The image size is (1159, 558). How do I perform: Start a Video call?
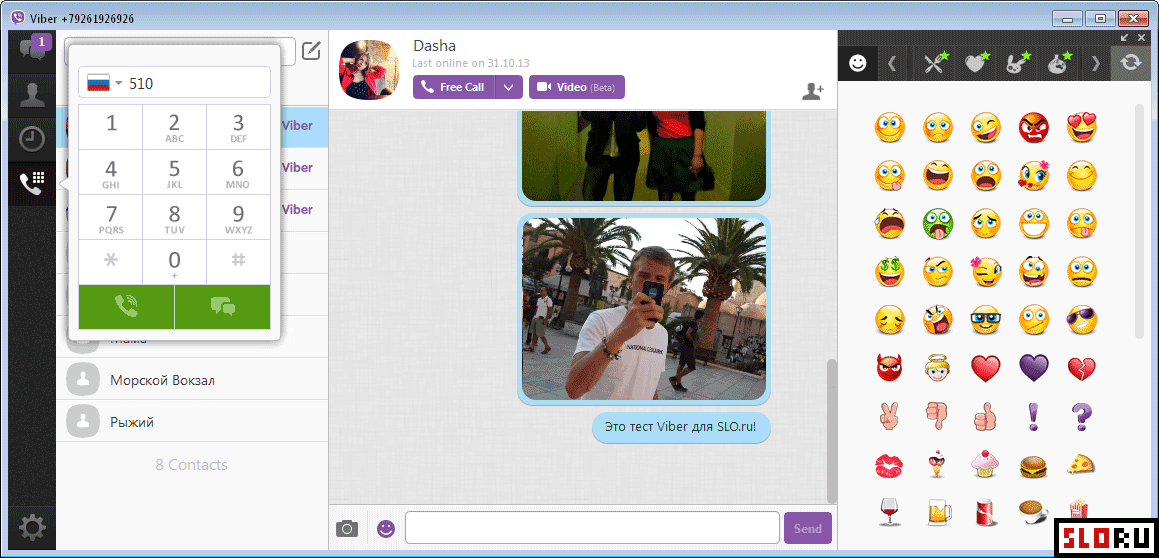[x=577, y=87]
